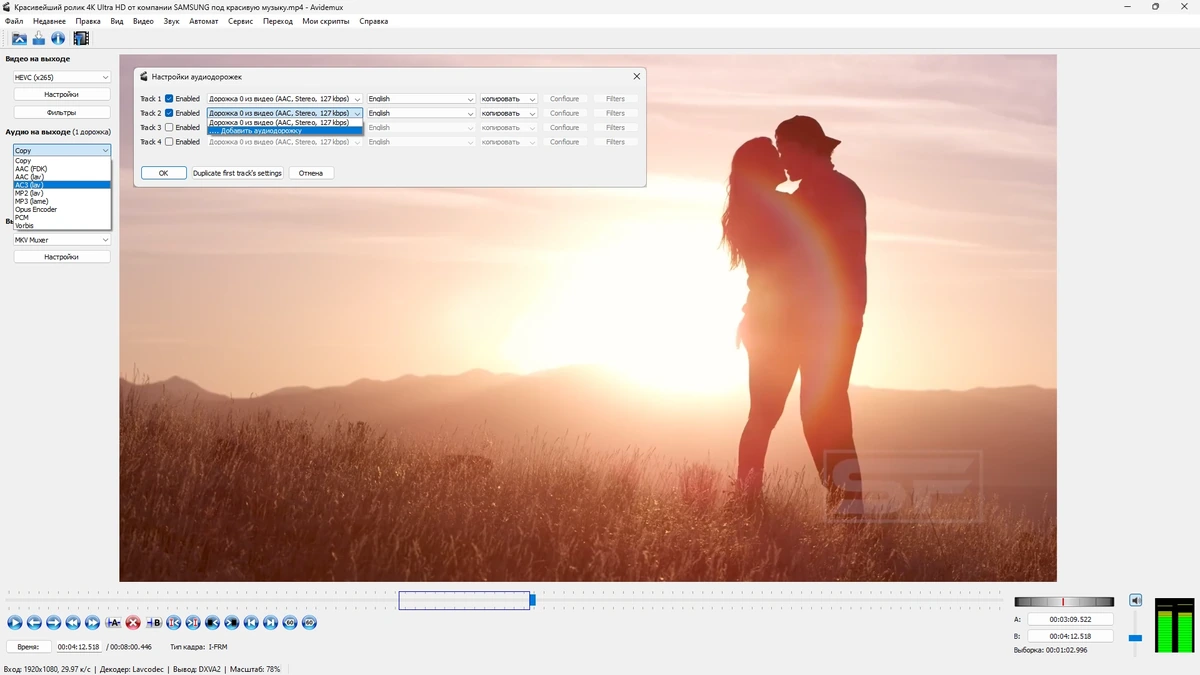This screenshot has width=1200, height=675.
Task: Enable Track 3 checkbox
Action: (x=169, y=128)
